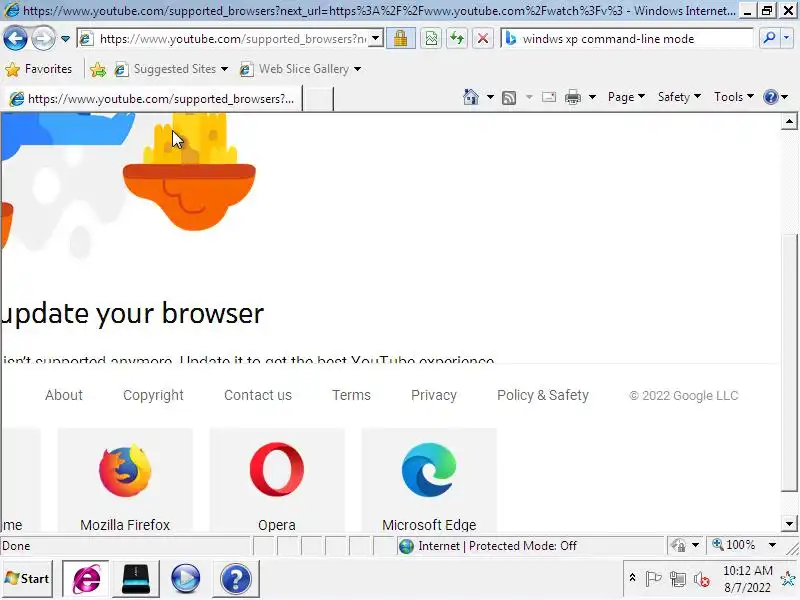Add page to Favorites bar icon
Screen dimensions: 800x600
(98, 69)
